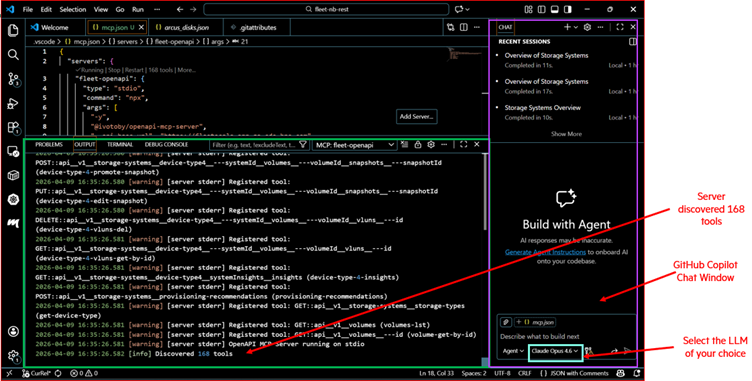This screenshot has width=752, height=381.
Task: Click UTF-8 encoding in status bar
Action: pyautogui.click(x=502, y=373)
